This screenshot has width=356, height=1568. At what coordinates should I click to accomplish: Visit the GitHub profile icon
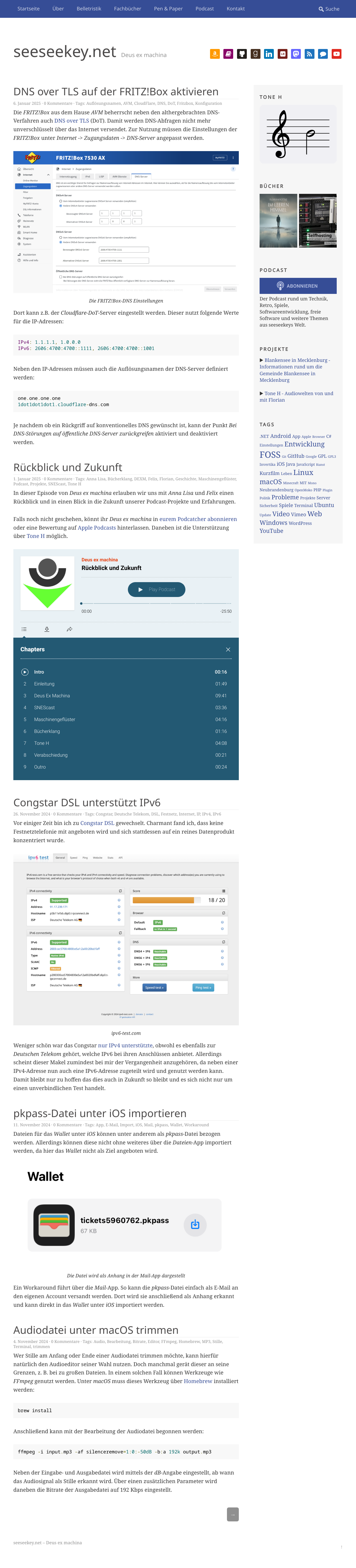(x=241, y=54)
